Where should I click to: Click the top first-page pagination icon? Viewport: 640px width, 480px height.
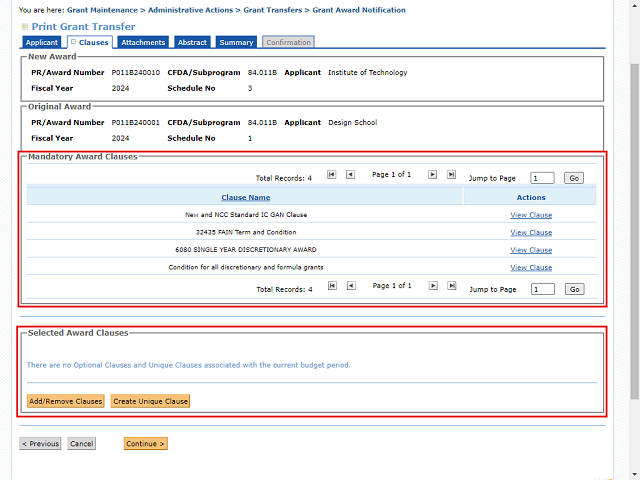coord(332,174)
